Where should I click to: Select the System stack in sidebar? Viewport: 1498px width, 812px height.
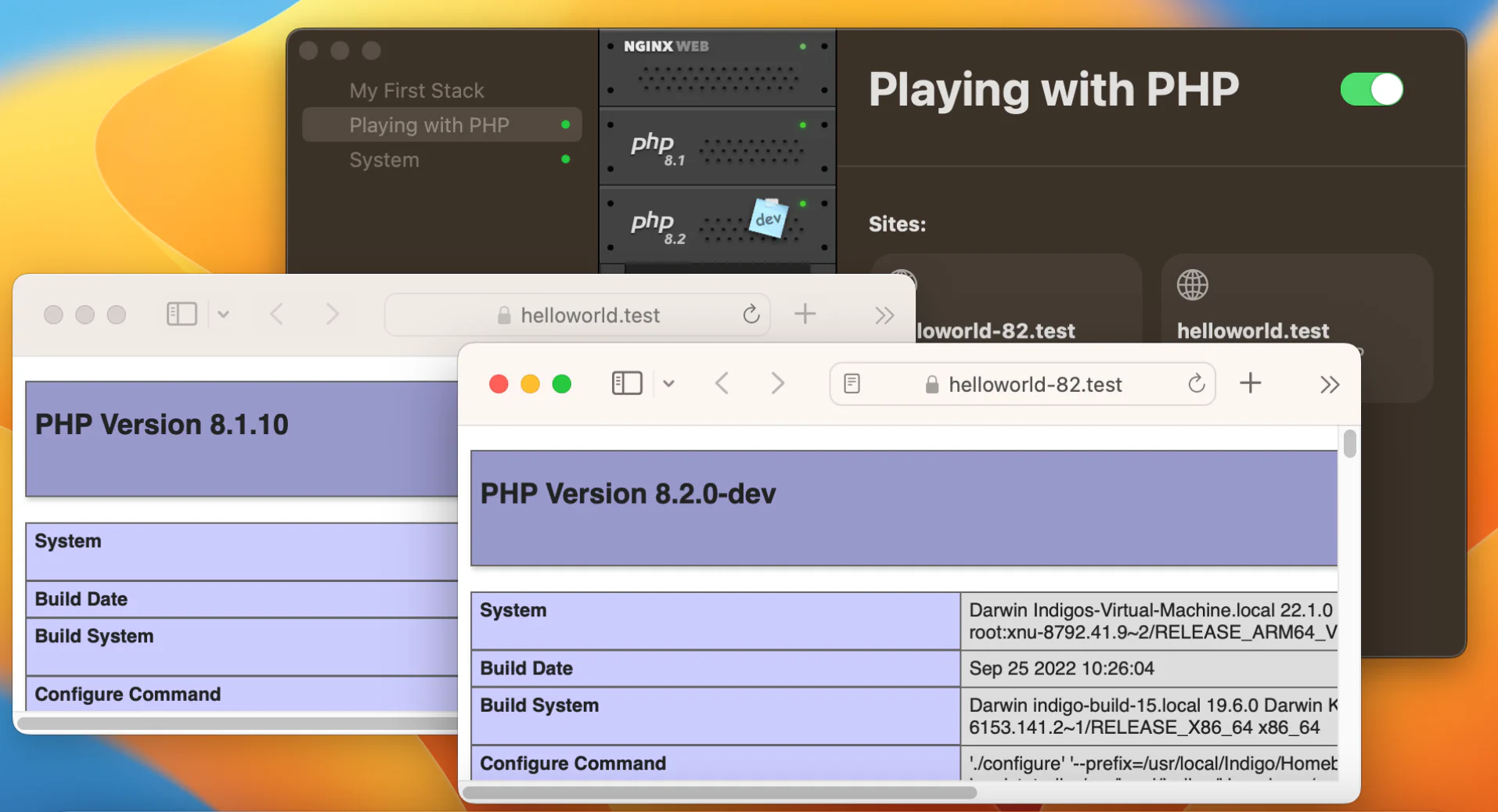pos(384,160)
